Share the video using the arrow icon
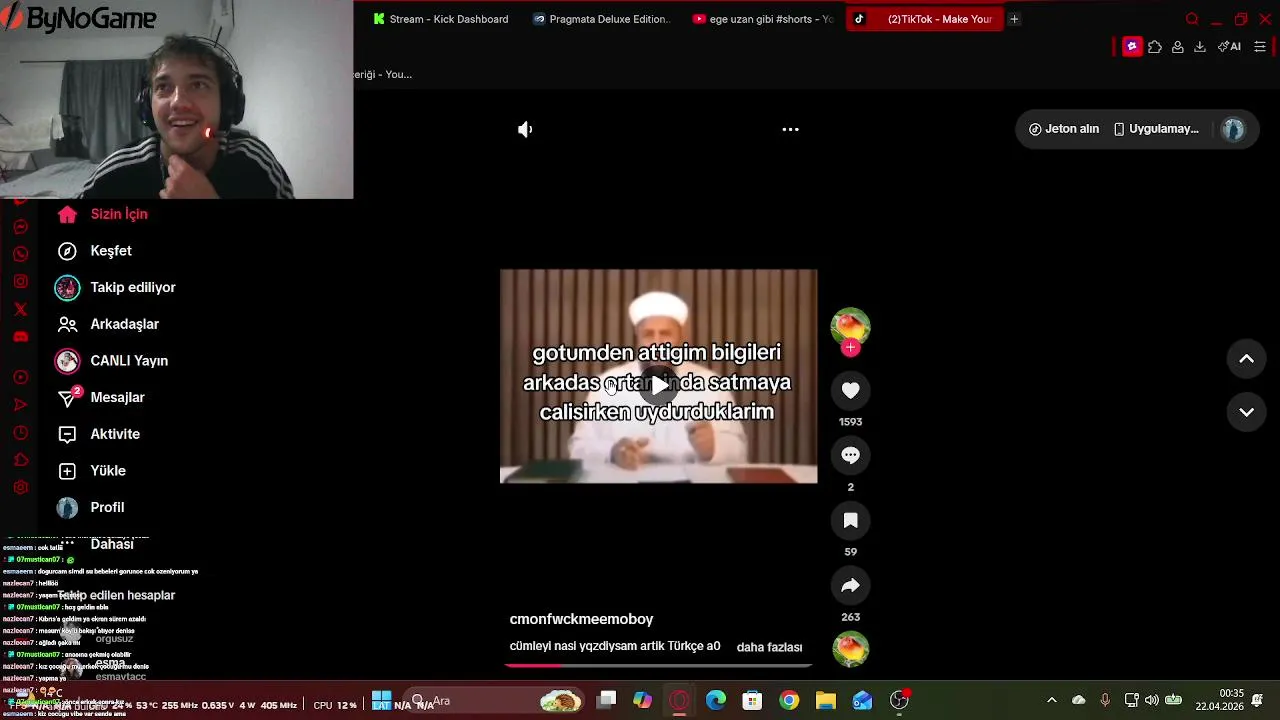 point(850,586)
